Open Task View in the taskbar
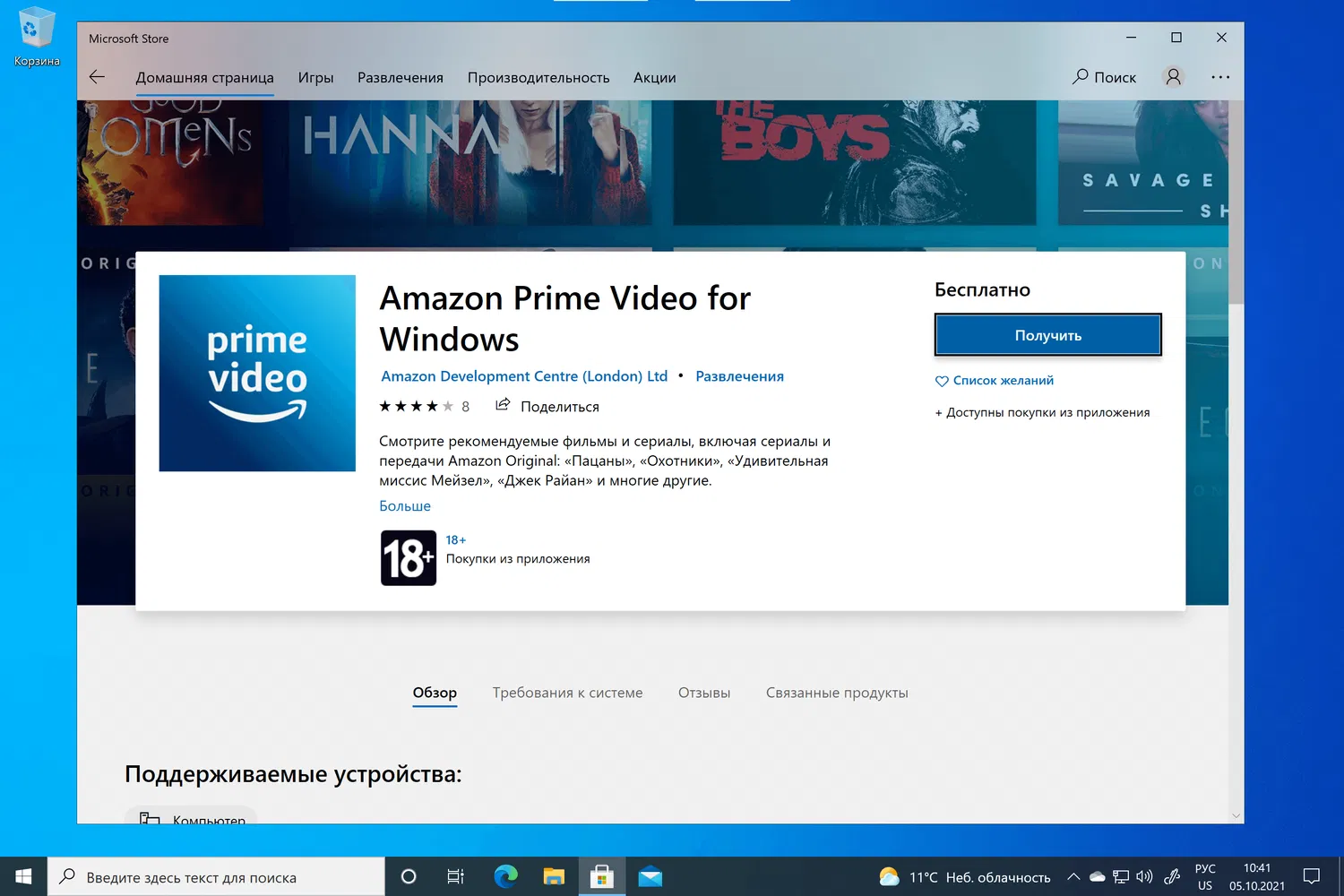 [x=456, y=876]
